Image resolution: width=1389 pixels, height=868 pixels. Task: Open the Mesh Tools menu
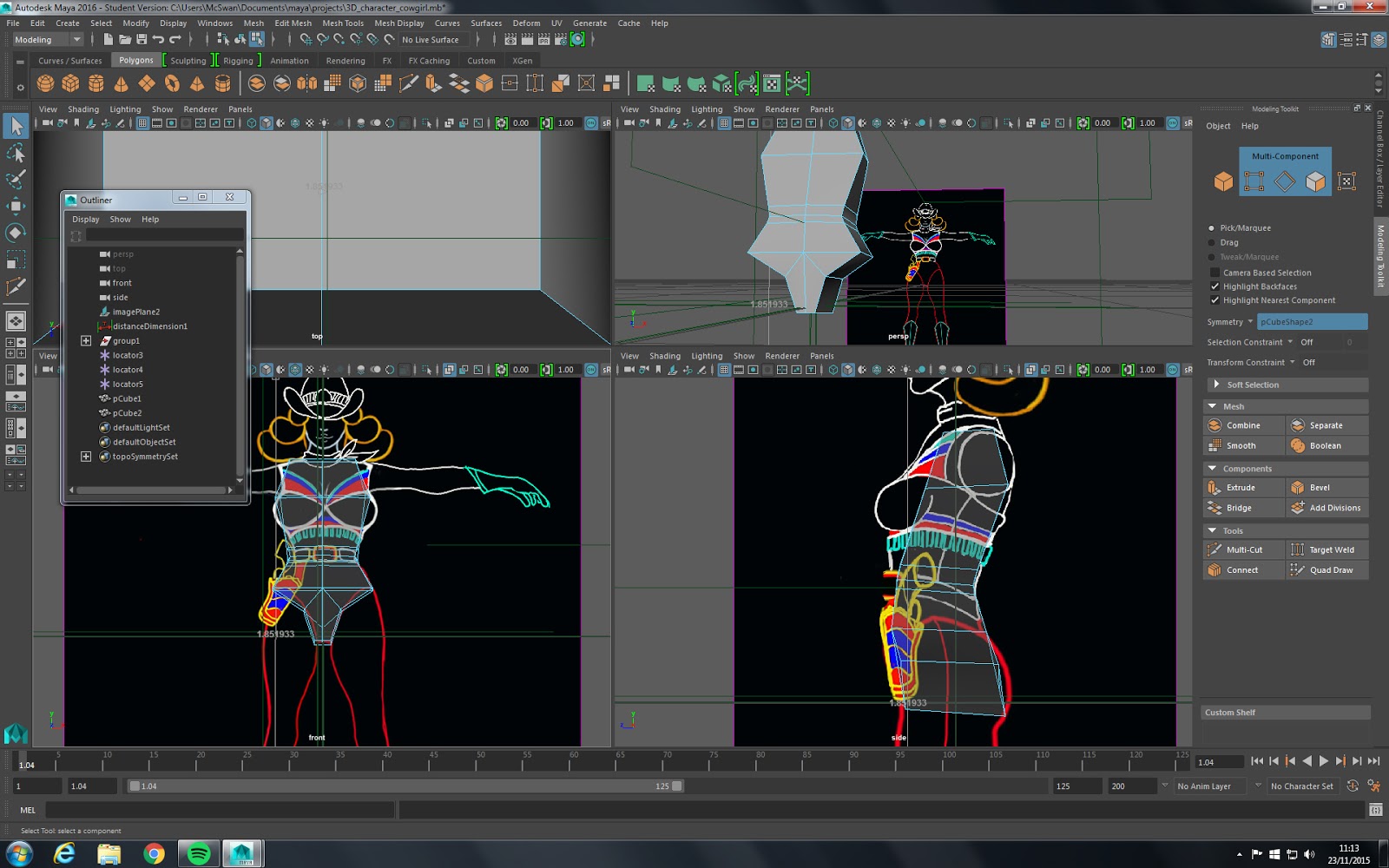click(342, 23)
